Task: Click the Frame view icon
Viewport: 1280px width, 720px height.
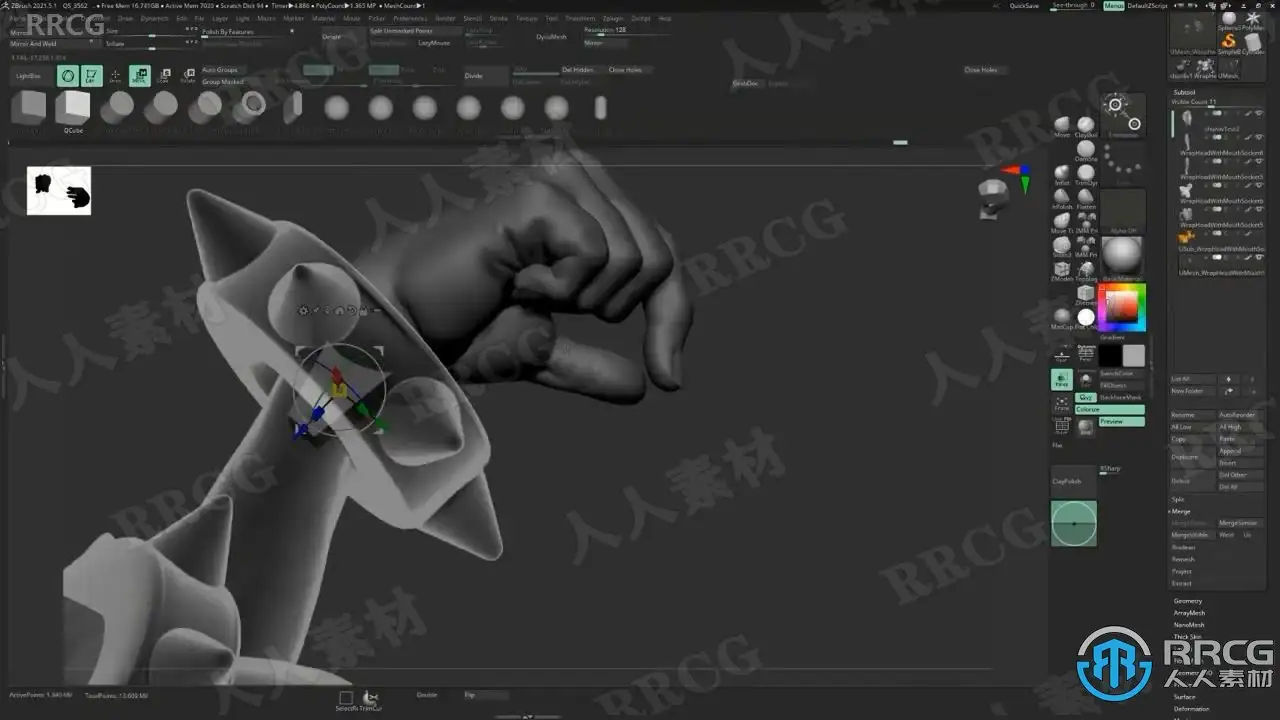Action: tap(1062, 404)
